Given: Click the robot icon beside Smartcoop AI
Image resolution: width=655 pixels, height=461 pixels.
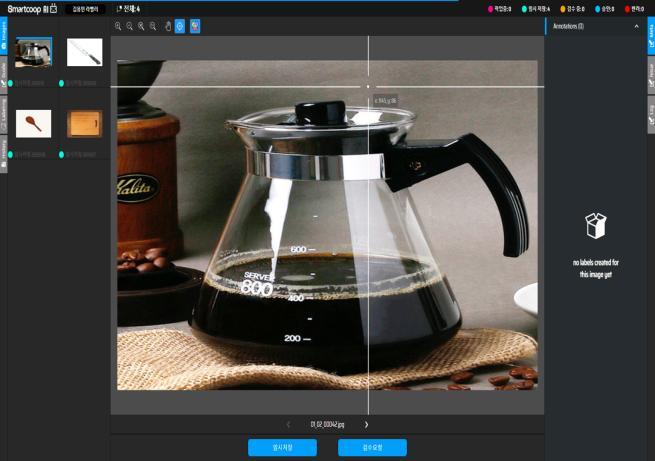Looking at the screenshot, I should 53,8.
